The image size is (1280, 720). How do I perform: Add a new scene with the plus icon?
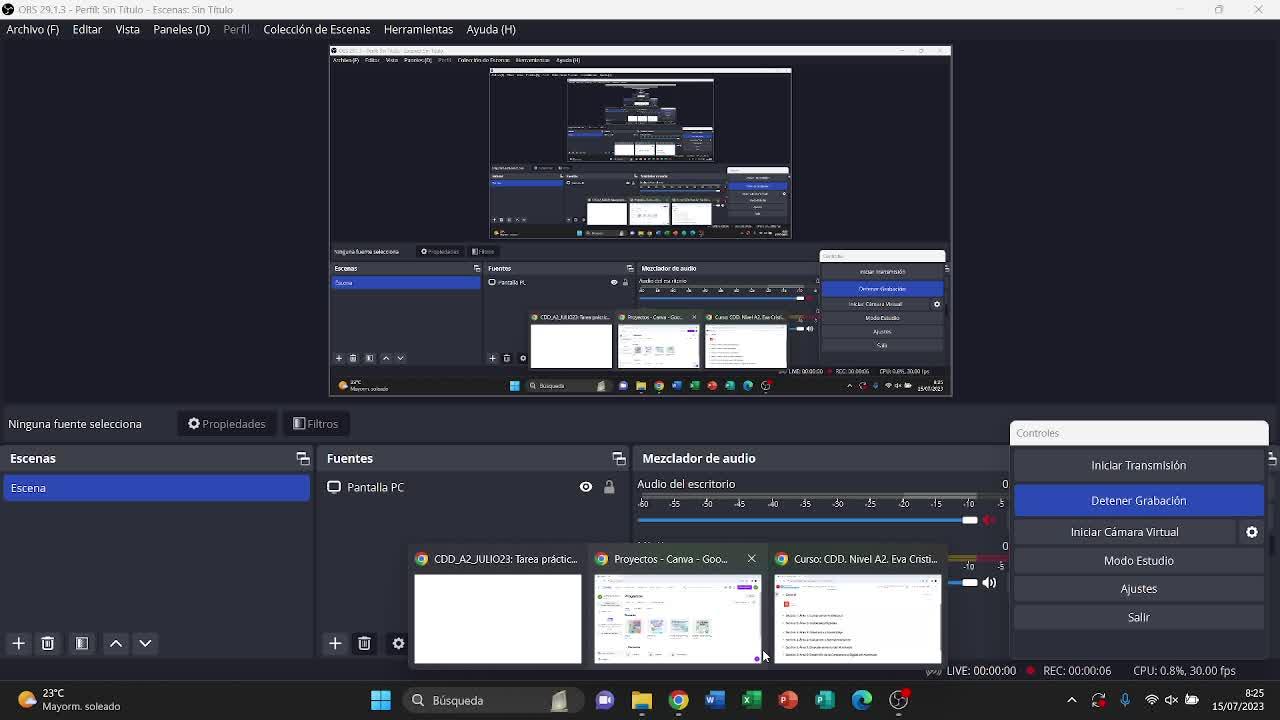pyautogui.click(x=18, y=644)
